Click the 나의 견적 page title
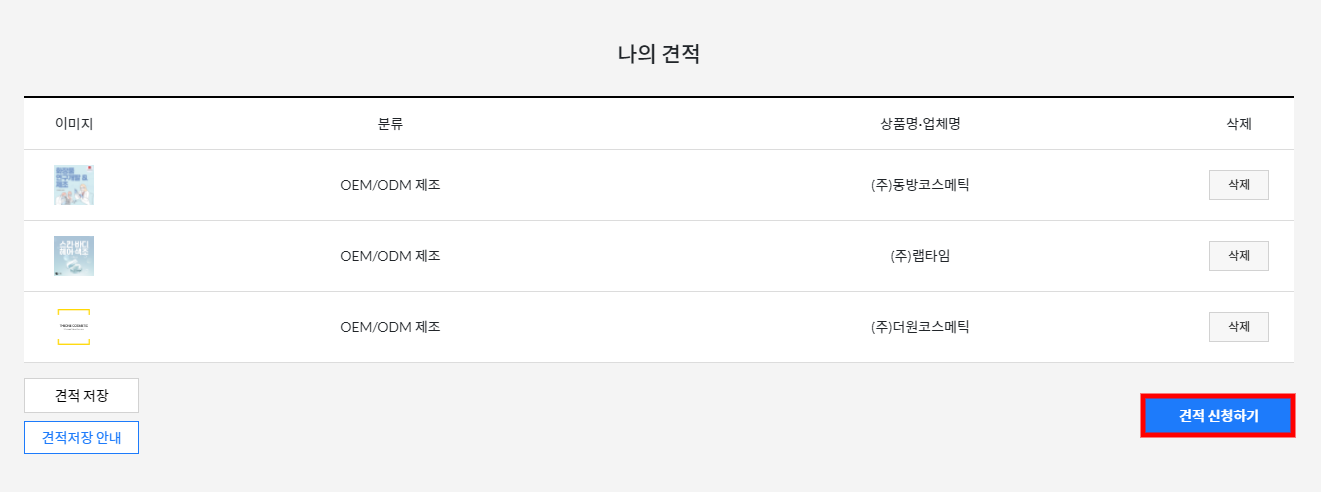 (659, 54)
